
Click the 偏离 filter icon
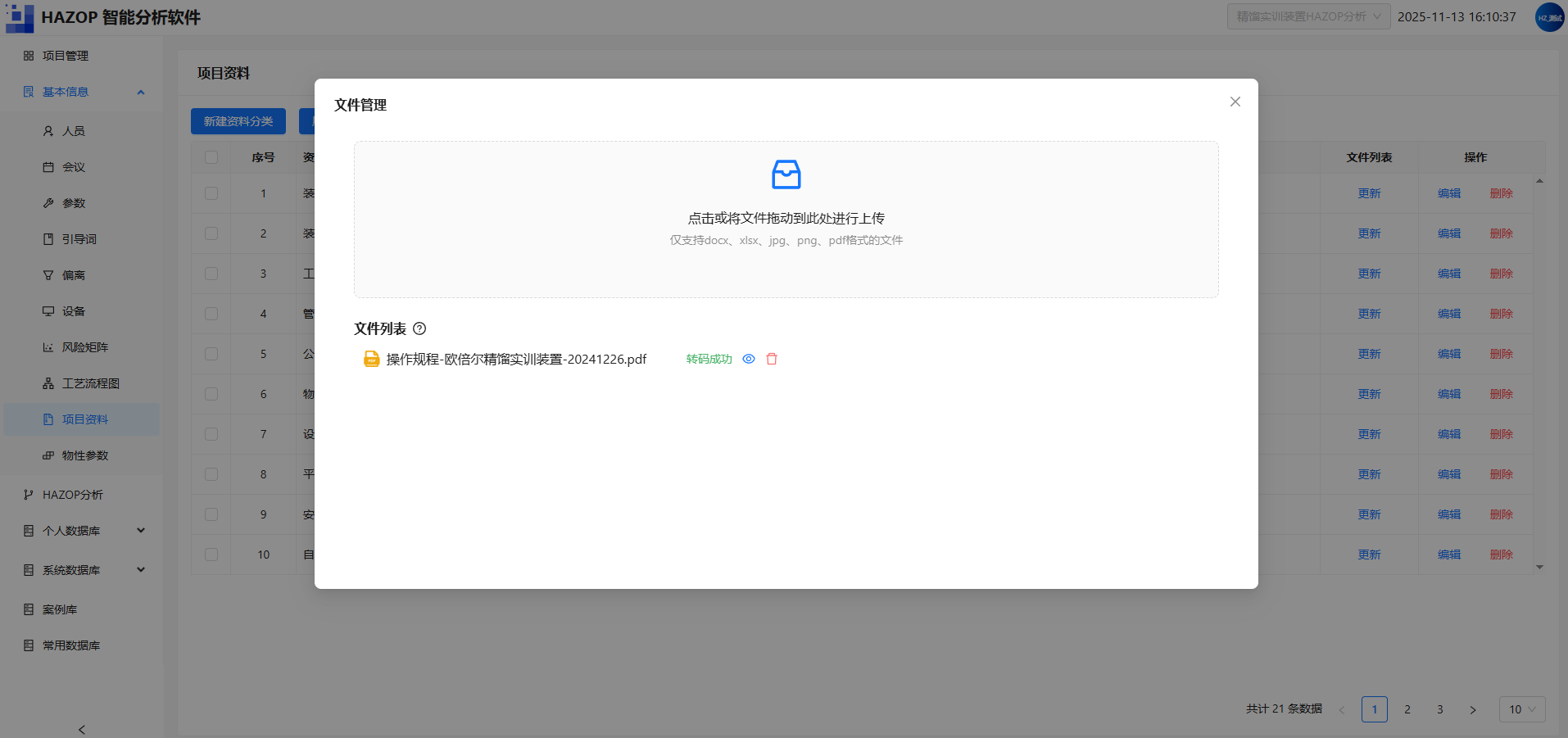[x=48, y=275]
